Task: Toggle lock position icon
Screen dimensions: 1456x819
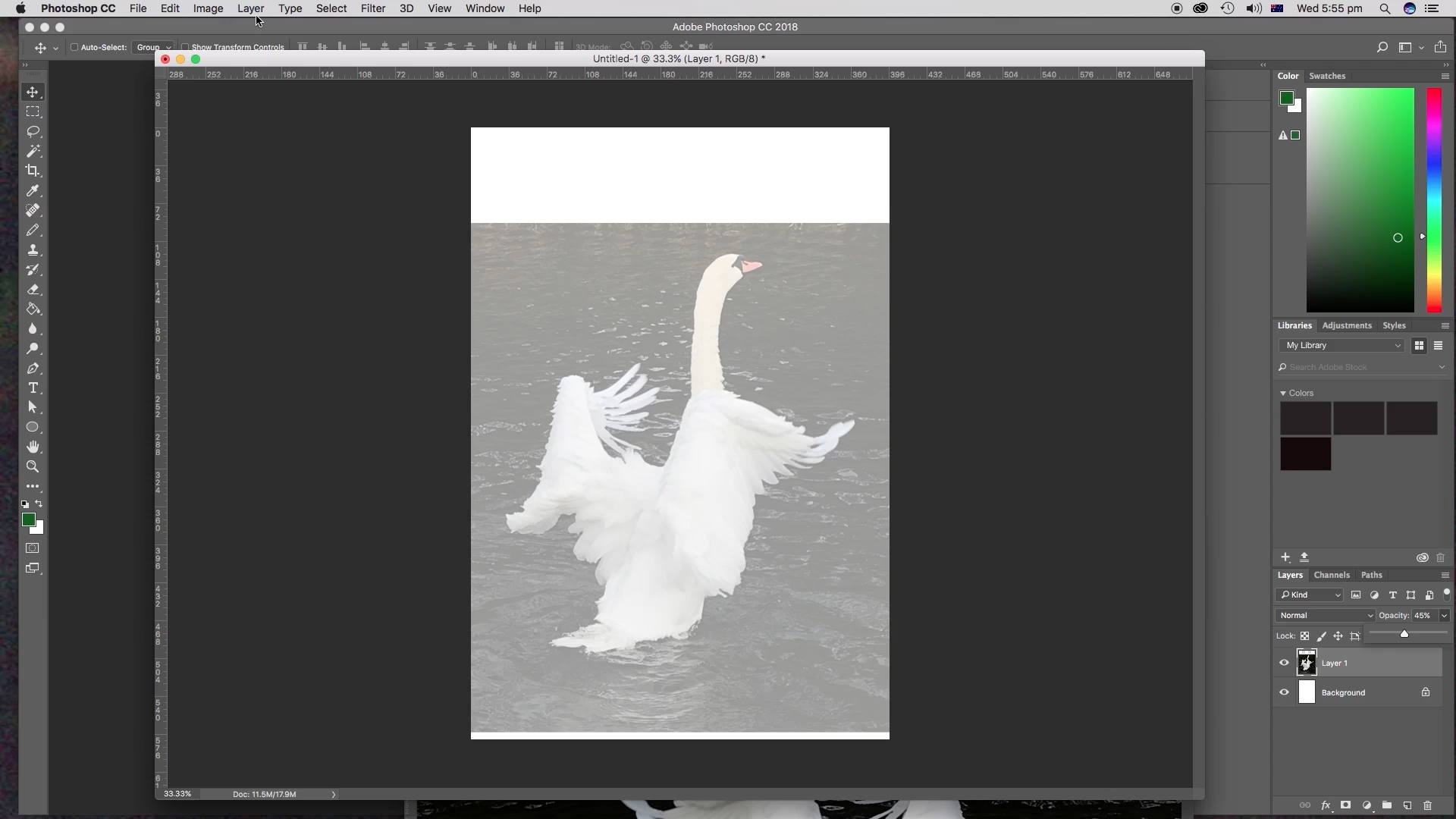Action: point(1338,636)
